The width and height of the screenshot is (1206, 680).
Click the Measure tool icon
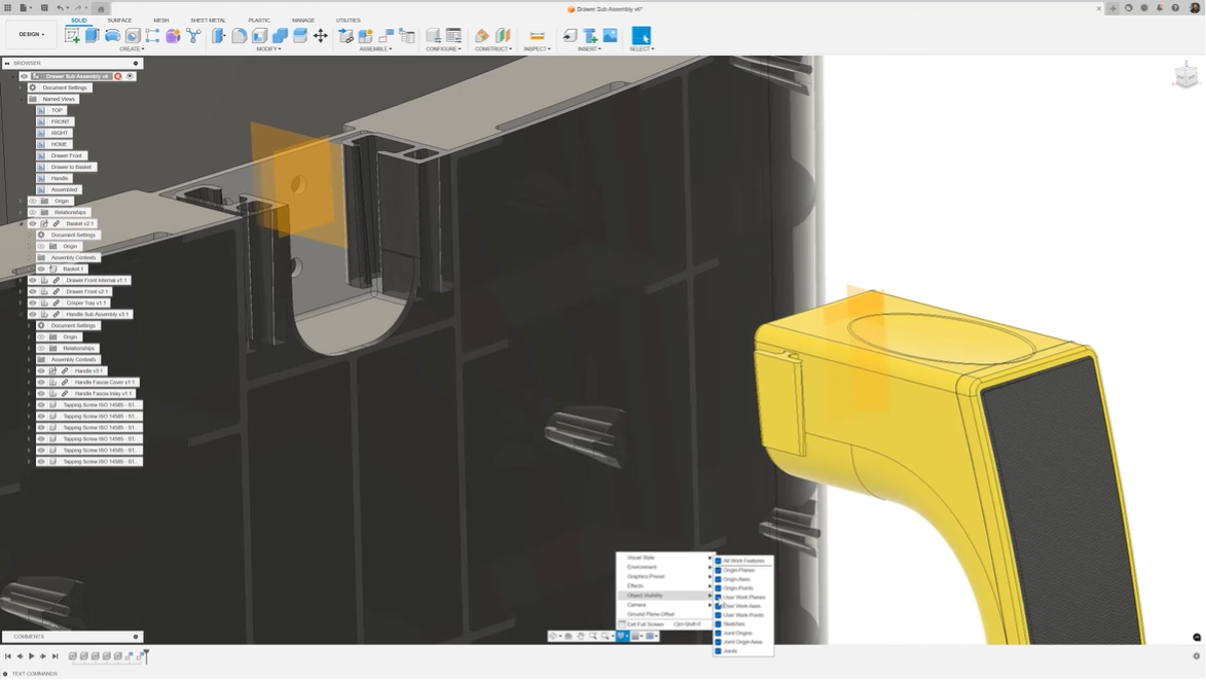537,36
